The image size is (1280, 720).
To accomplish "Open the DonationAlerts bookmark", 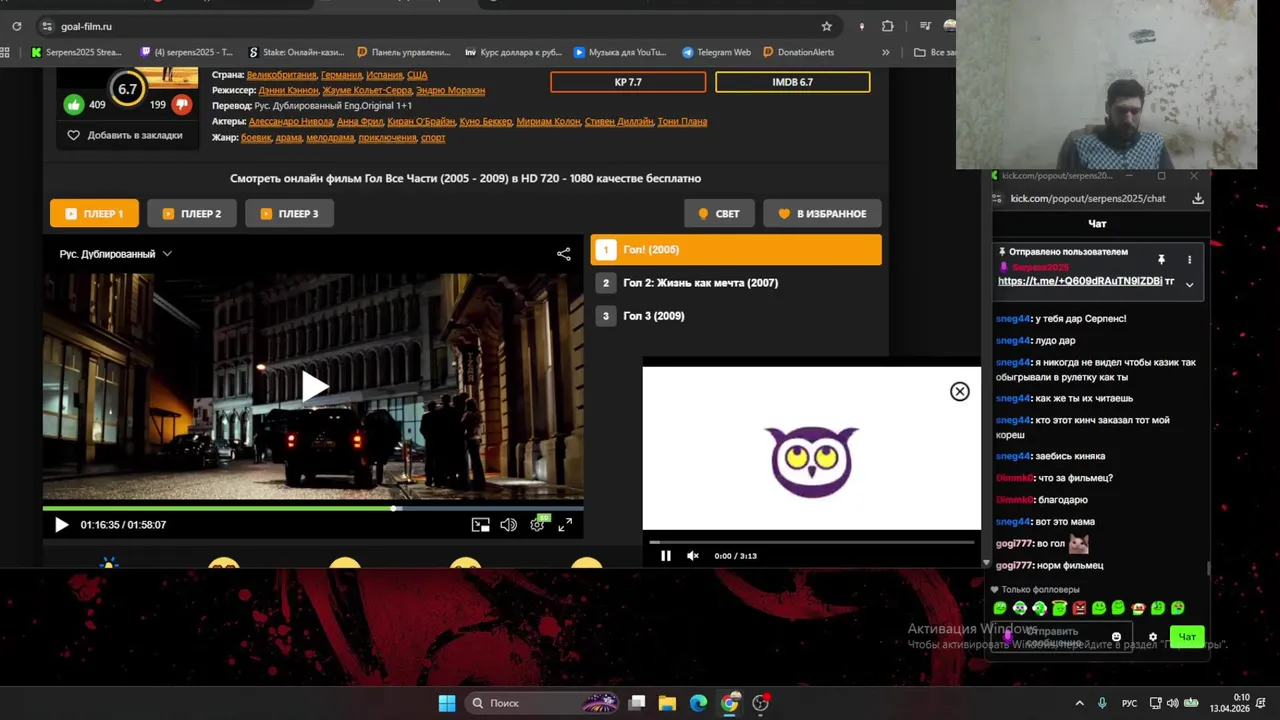I will click(798, 52).
